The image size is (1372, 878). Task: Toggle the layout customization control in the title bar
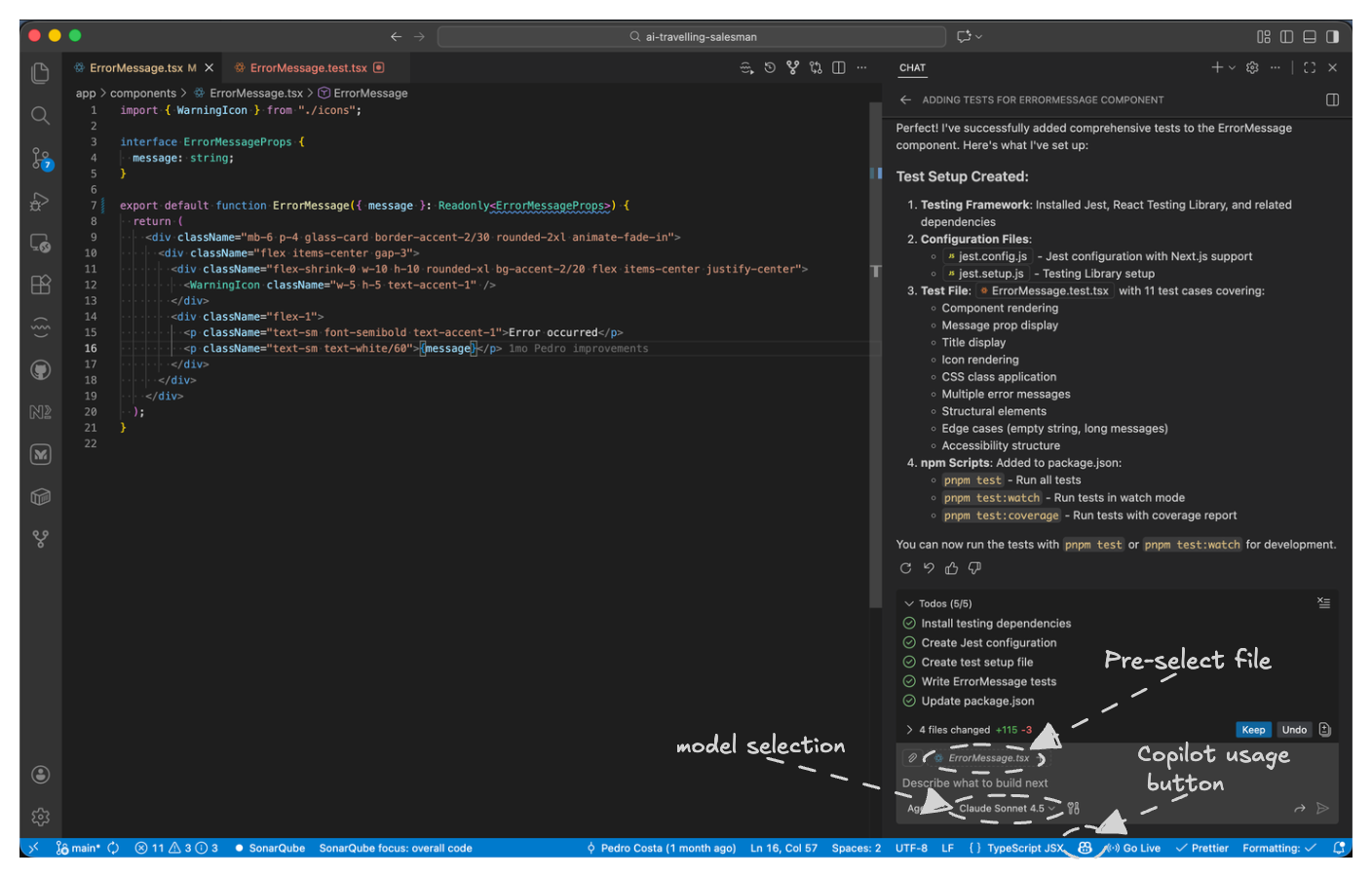pos(1264,35)
